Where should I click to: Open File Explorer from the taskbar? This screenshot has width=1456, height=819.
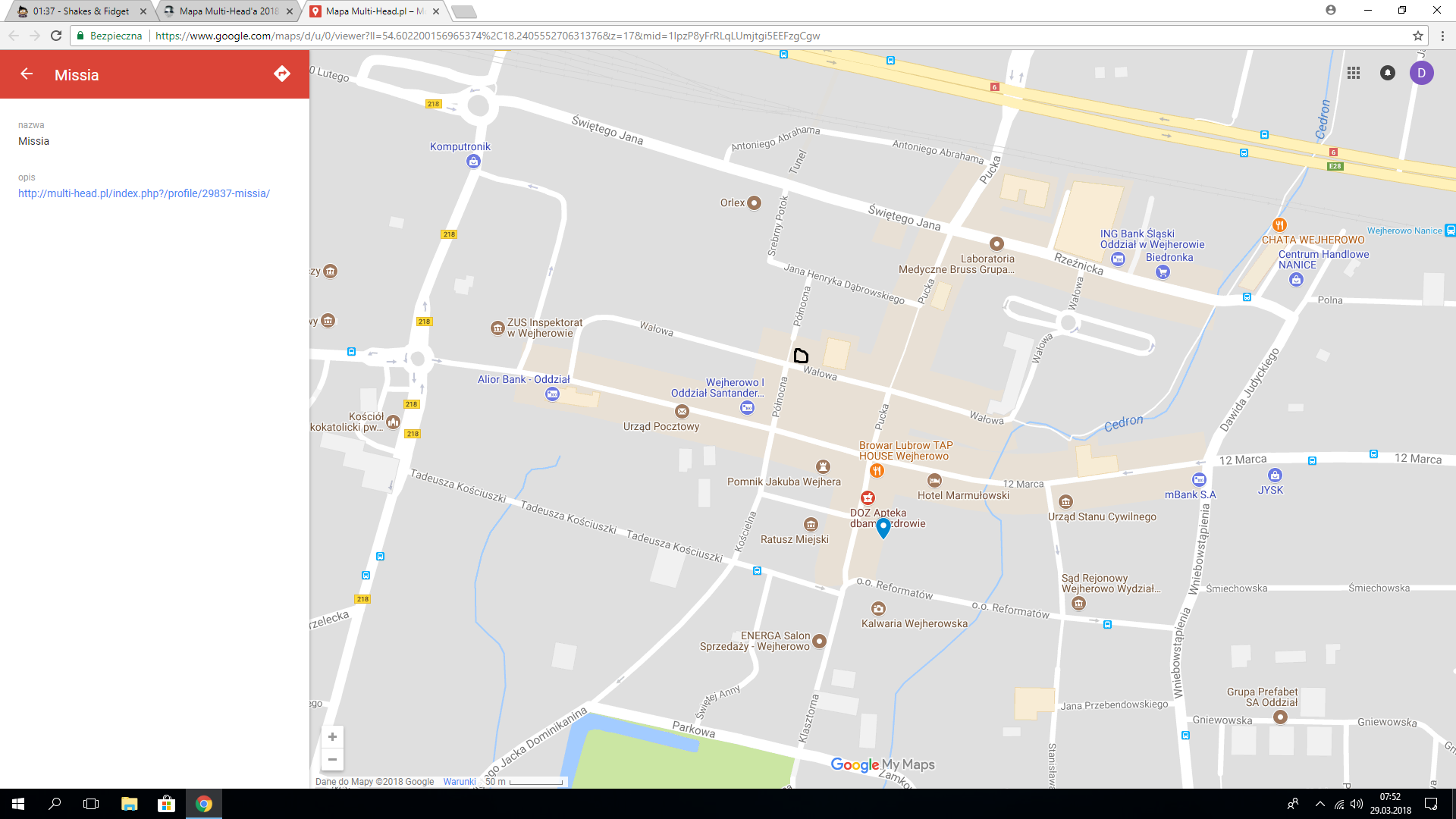pos(129,804)
